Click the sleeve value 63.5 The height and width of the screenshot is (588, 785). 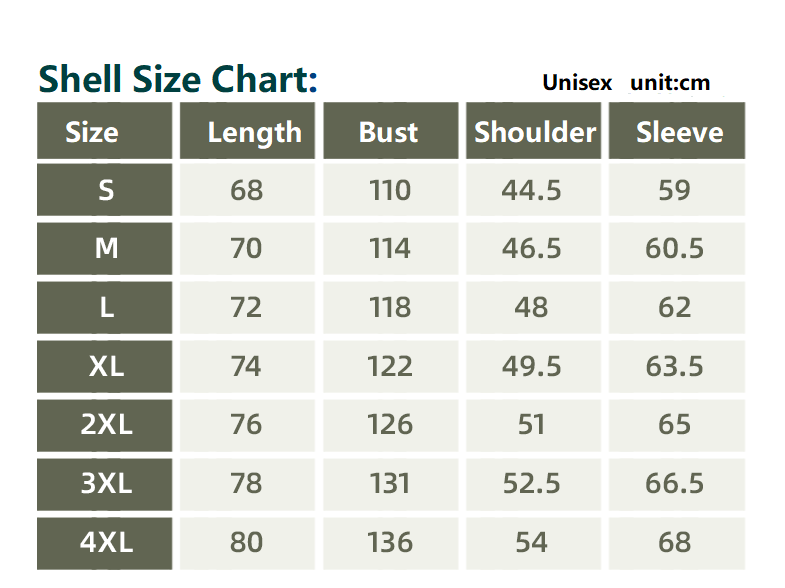coord(675,366)
